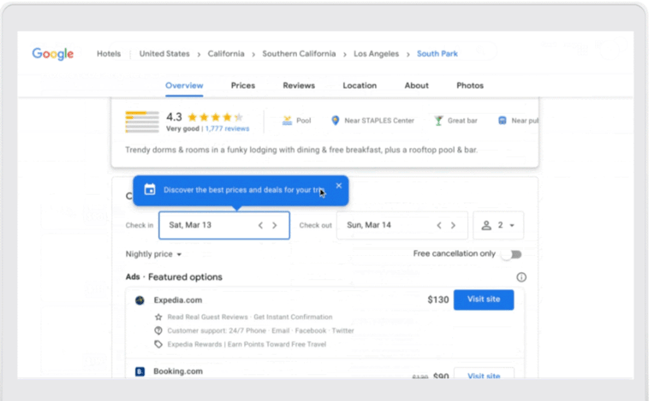Click the Google logo

(53, 54)
